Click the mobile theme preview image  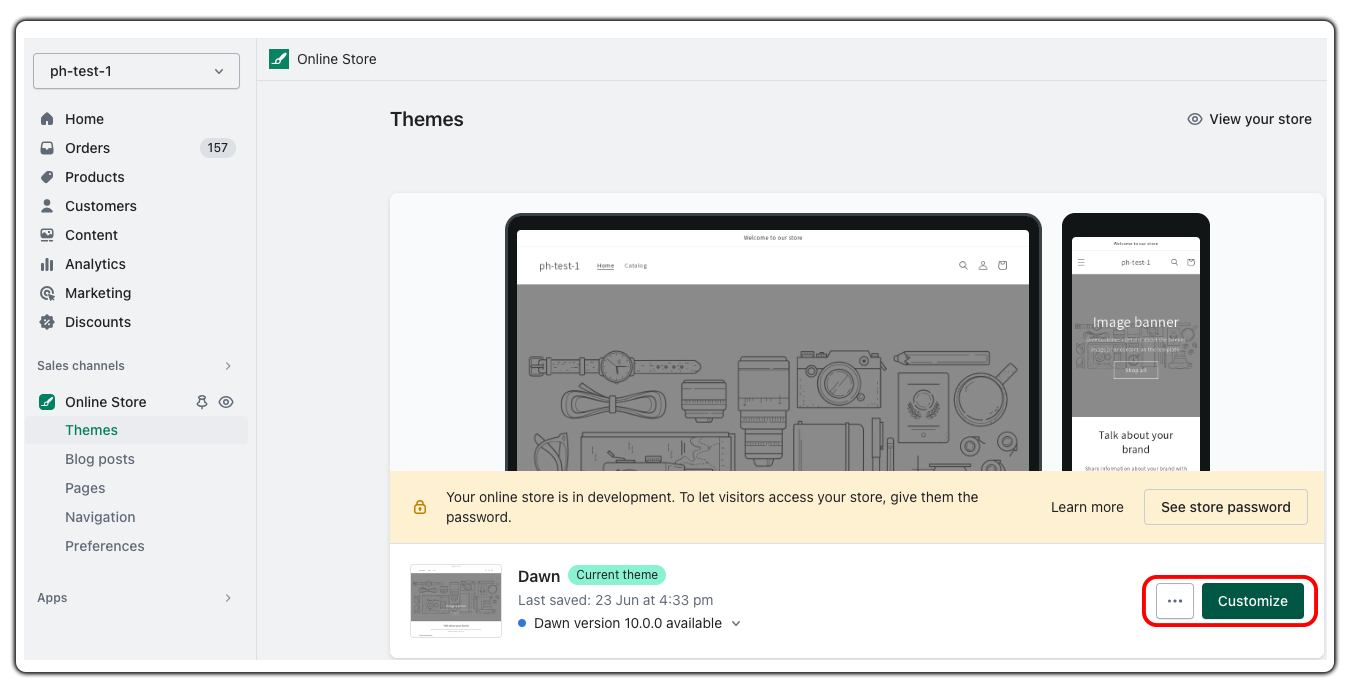pyautogui.click(x=1136, y=342)
